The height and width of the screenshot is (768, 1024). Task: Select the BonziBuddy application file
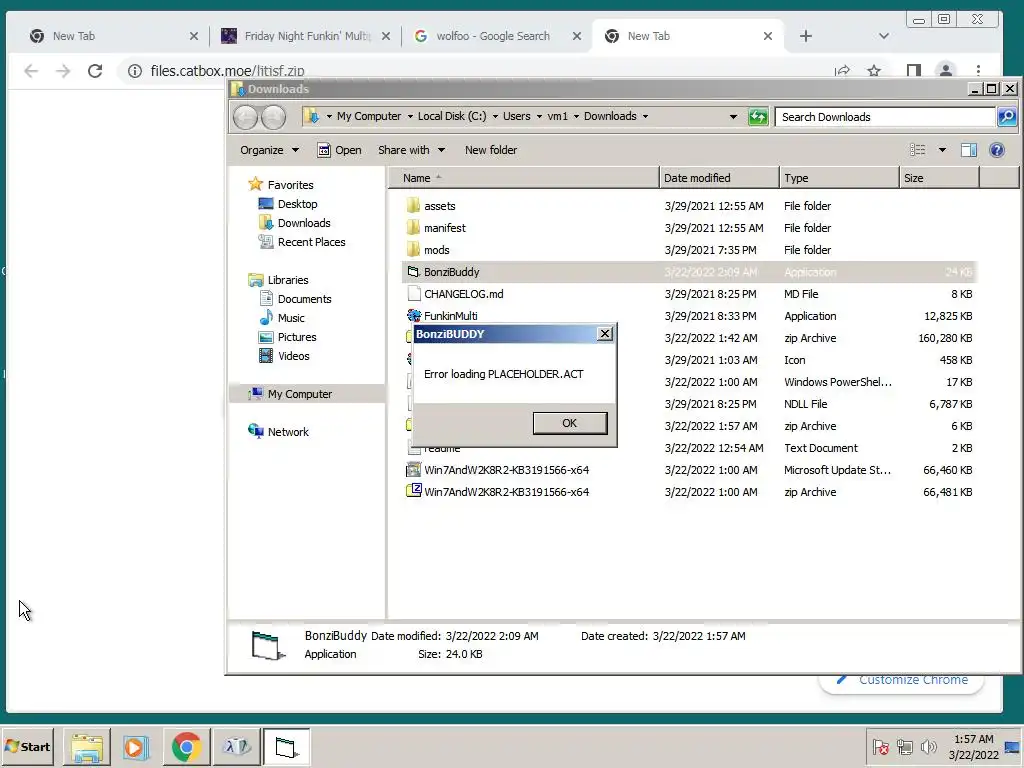(x=688, y=272)
